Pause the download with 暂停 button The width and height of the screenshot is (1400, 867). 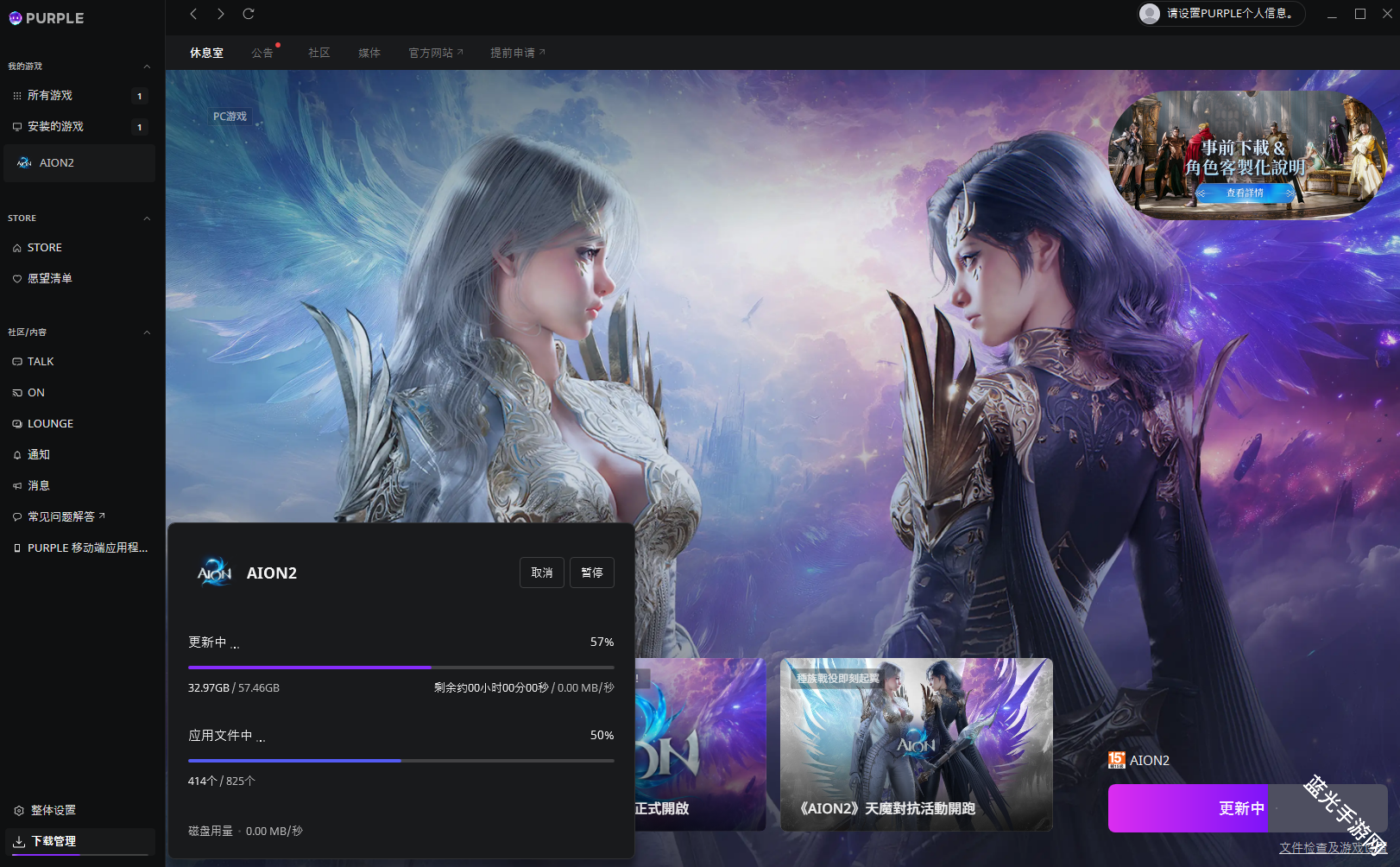592,573
